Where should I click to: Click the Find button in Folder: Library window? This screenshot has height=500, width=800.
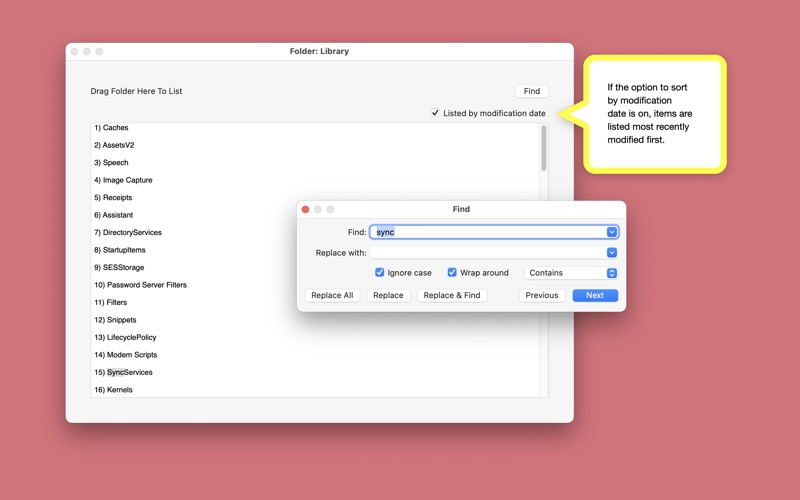coord(532,91)
